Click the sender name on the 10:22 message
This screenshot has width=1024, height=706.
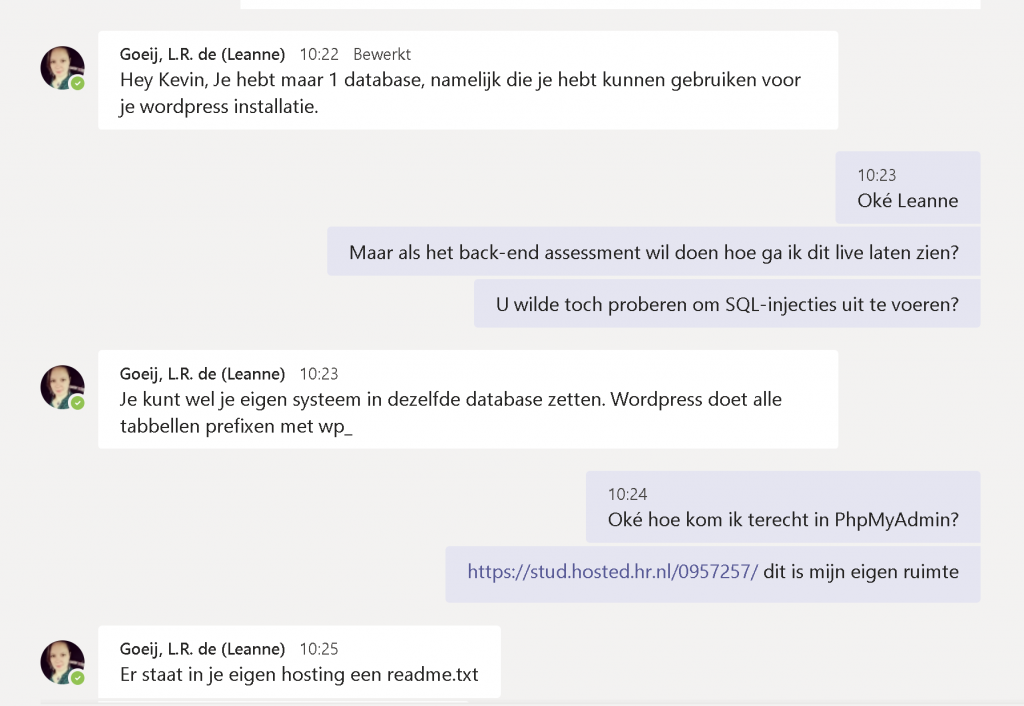(x=202, y=54)
